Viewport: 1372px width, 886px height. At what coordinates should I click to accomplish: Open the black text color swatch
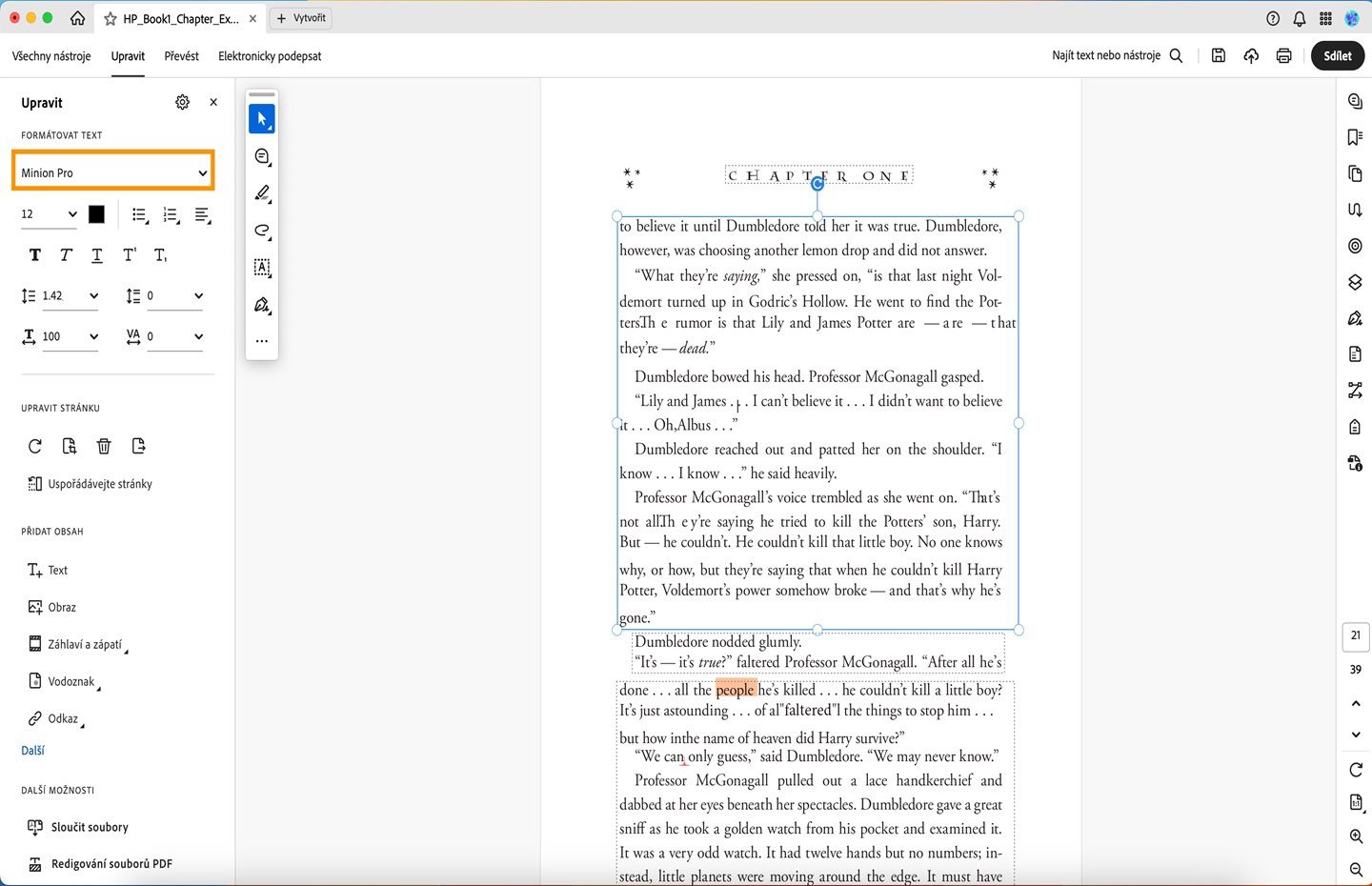[x=96, y=214]
